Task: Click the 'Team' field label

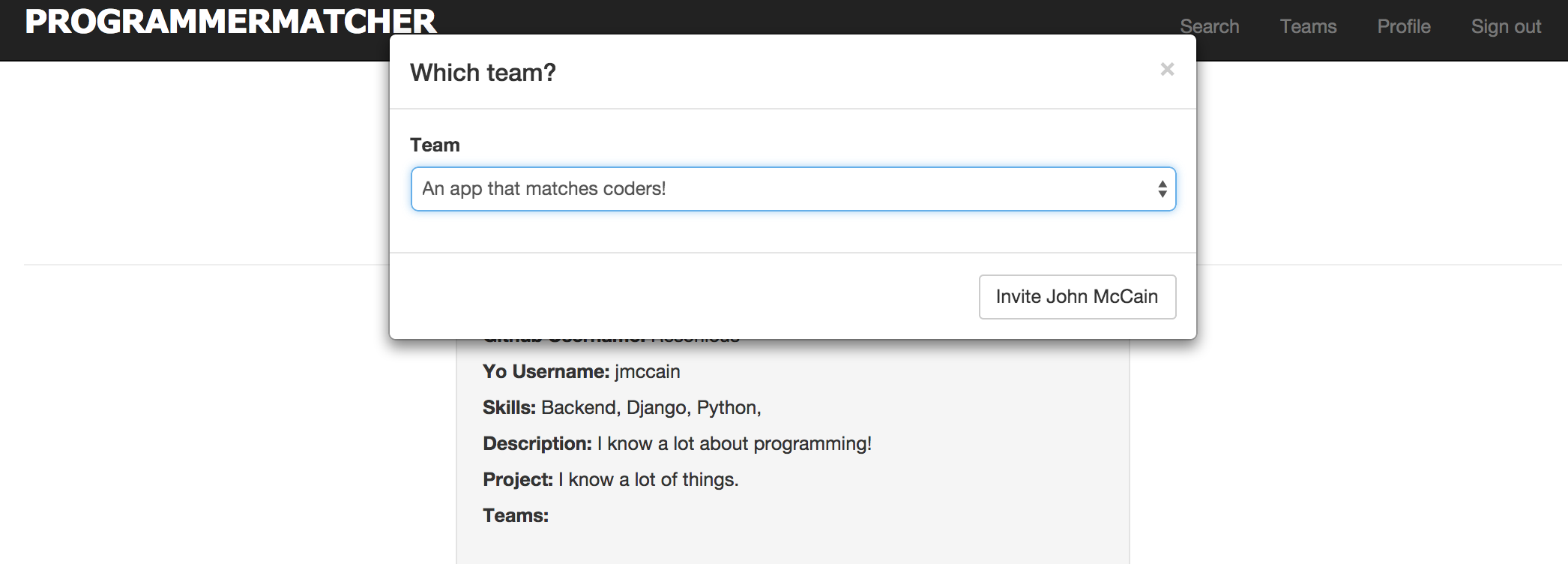Action: [x=435, y=145]
